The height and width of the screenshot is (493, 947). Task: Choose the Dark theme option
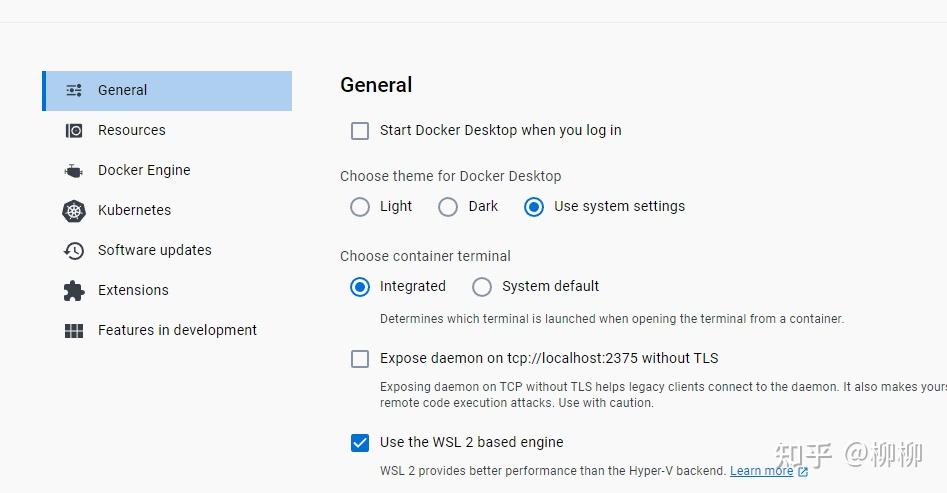447,206
